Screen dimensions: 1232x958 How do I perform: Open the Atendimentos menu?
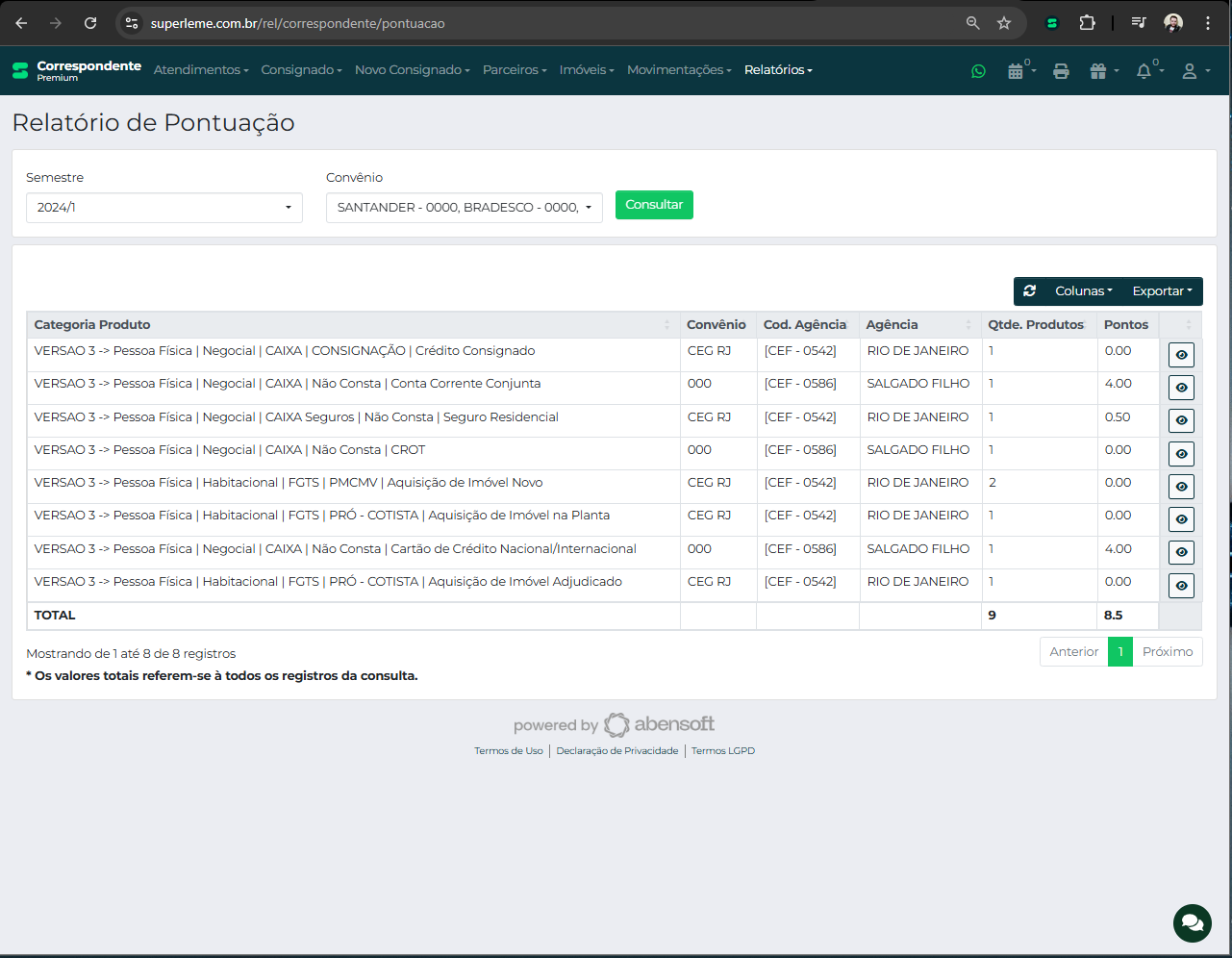[x=200, y=70]
